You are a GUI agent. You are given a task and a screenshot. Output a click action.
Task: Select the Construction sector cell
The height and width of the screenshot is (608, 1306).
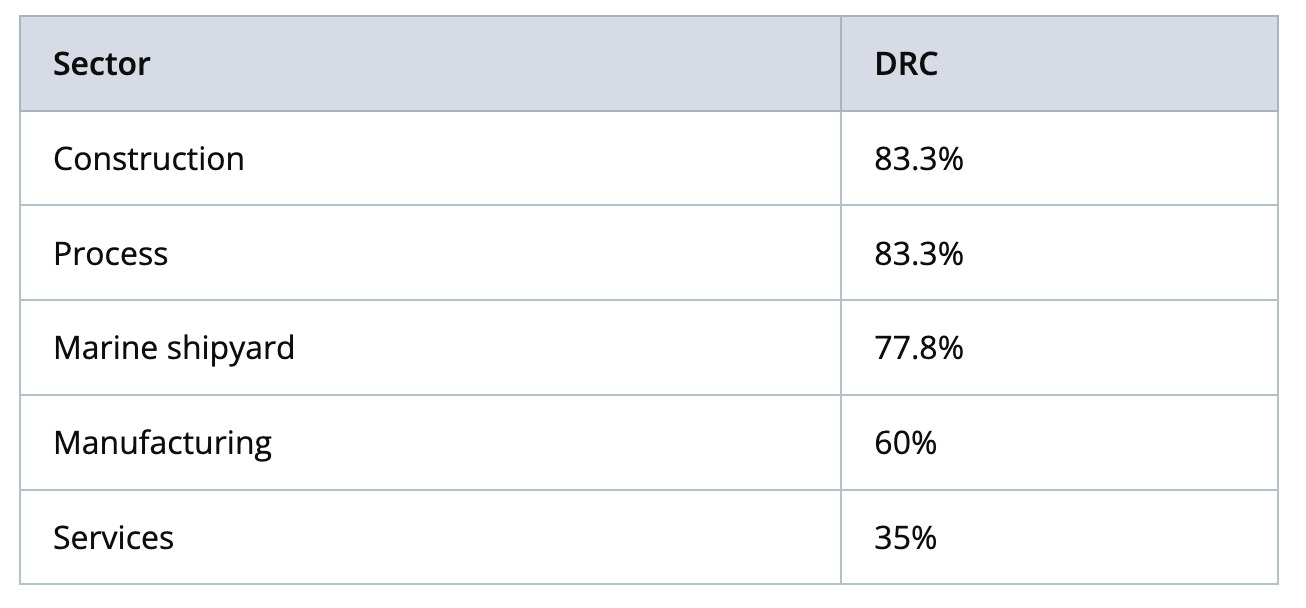point(148,159)
